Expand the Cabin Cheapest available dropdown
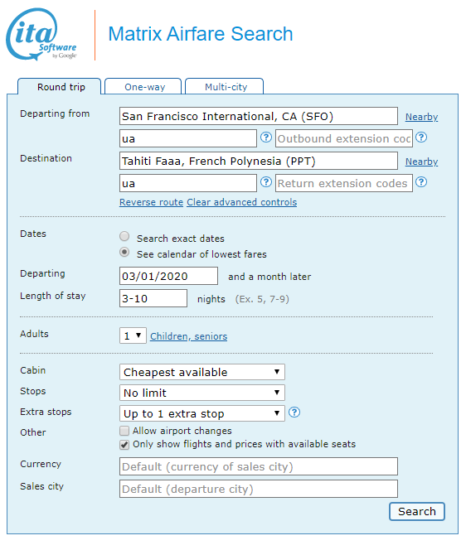 coord(202,372)
